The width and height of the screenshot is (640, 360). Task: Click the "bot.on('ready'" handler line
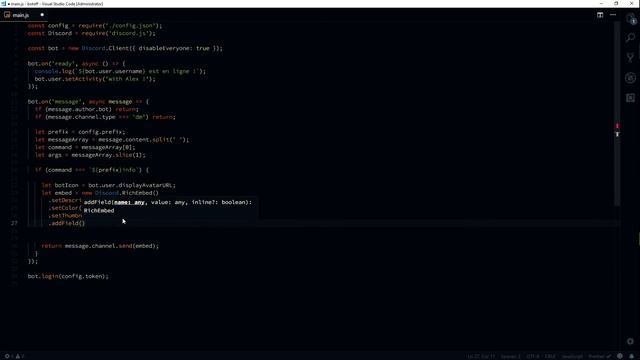[x=77, y=64]
